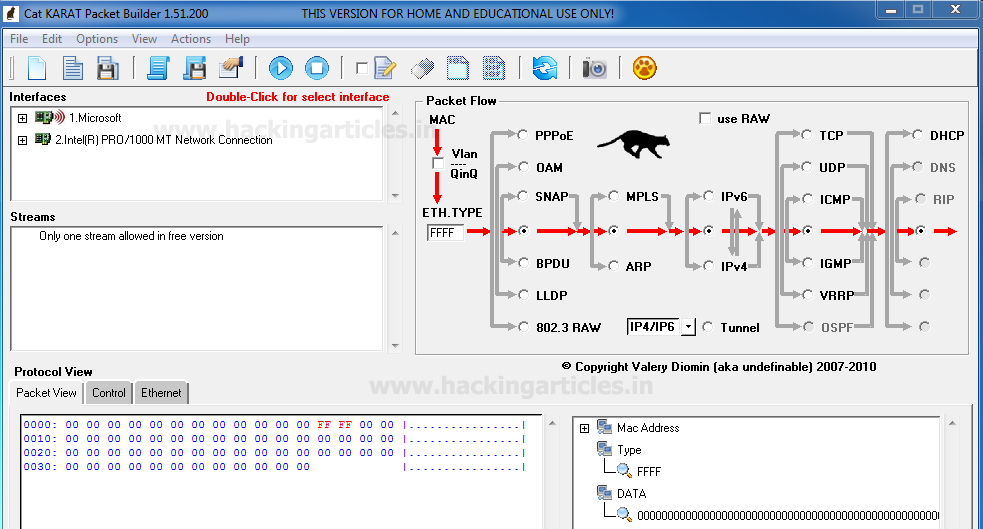Screen dimensions: 983x529
Task: Click the hand holding document icon
Action: (232, 68)
